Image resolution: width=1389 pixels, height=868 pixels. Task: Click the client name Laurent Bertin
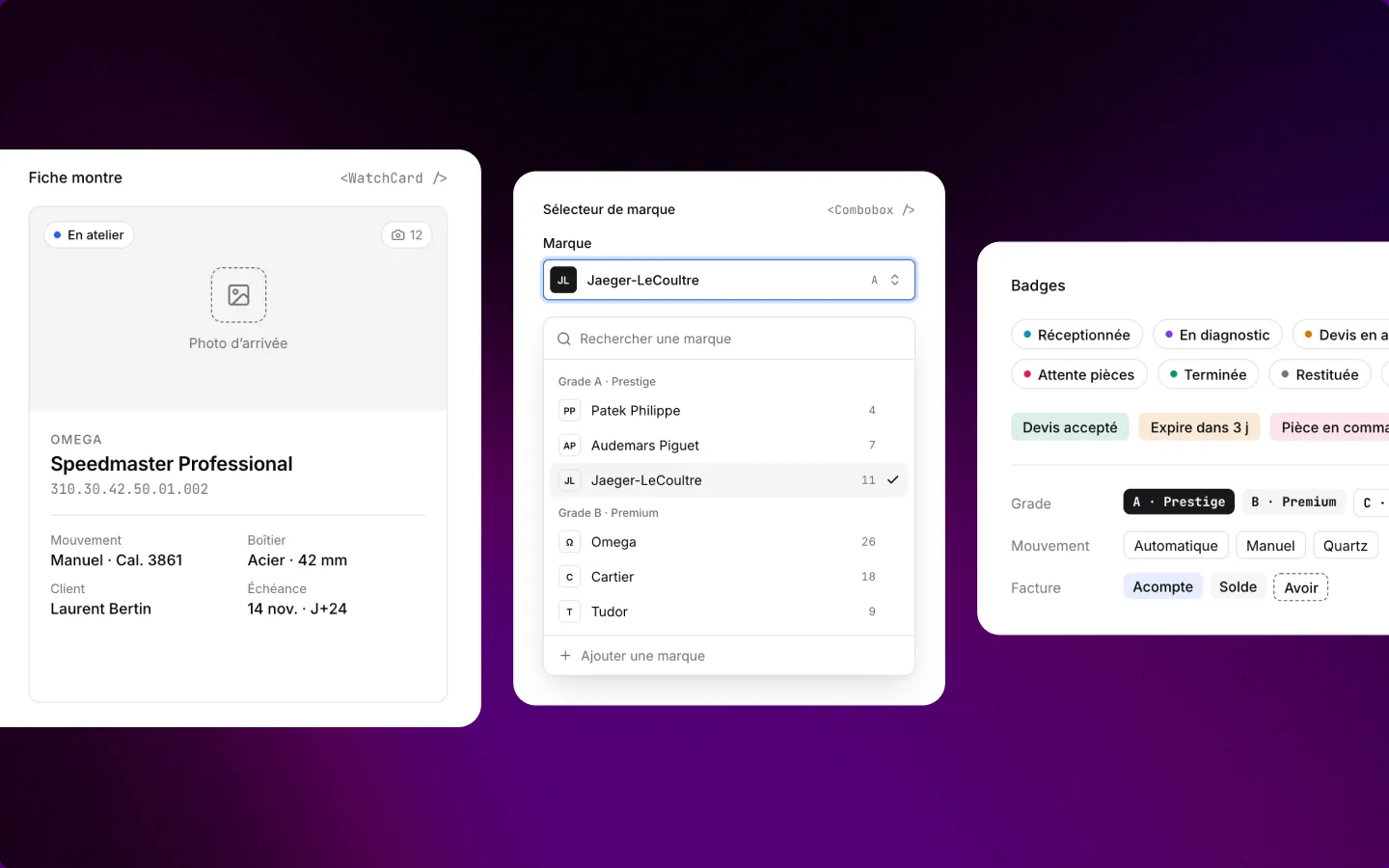tap(101, 609)
